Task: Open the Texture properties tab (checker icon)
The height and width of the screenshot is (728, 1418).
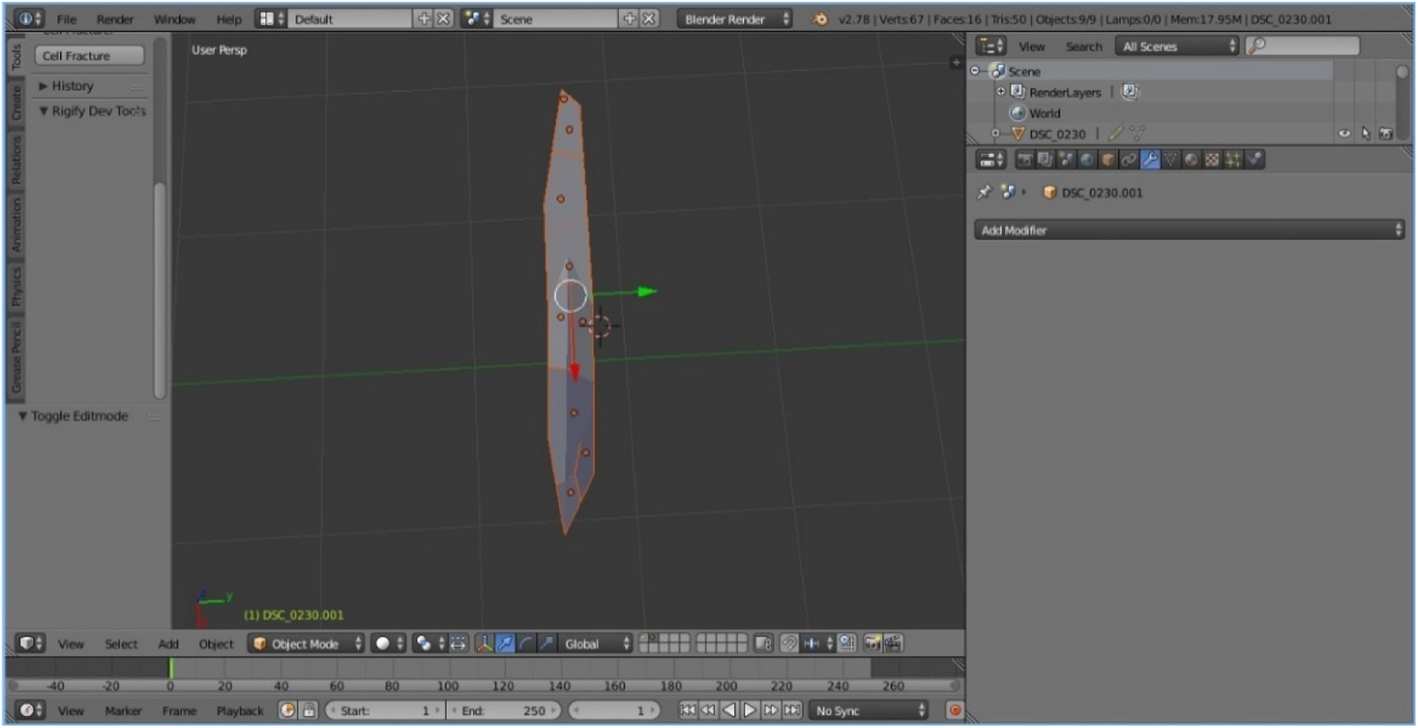Action: [1211, 160]
